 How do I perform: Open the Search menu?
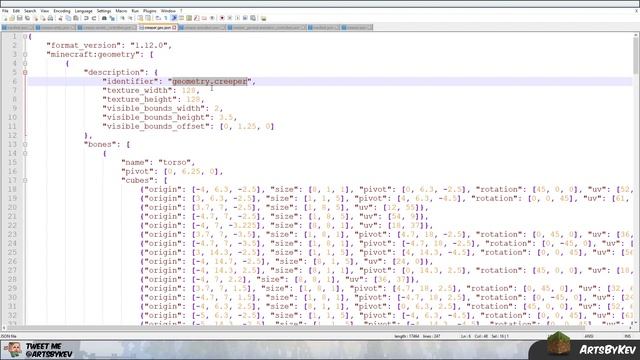(x=30, y=11)
